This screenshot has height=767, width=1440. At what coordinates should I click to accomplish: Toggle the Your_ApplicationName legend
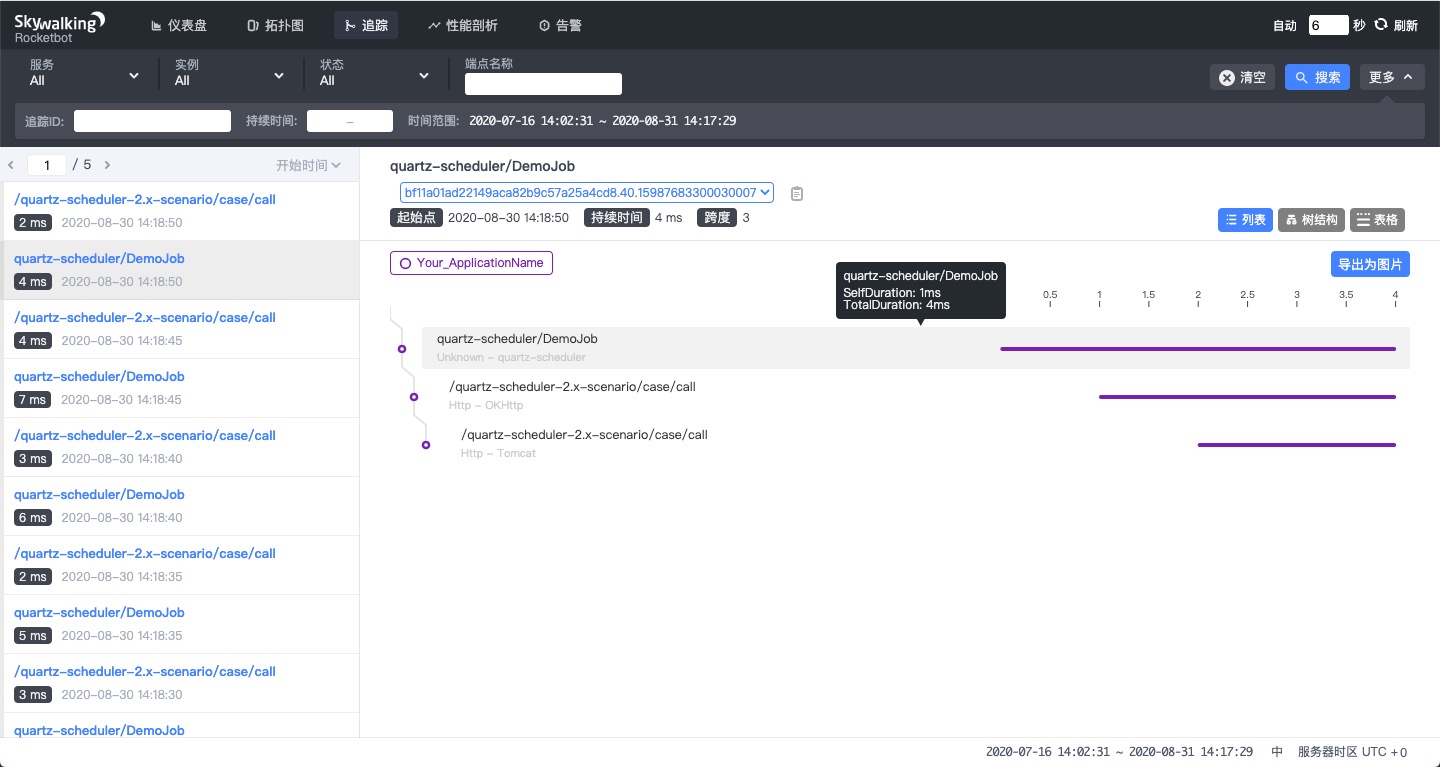471,263
